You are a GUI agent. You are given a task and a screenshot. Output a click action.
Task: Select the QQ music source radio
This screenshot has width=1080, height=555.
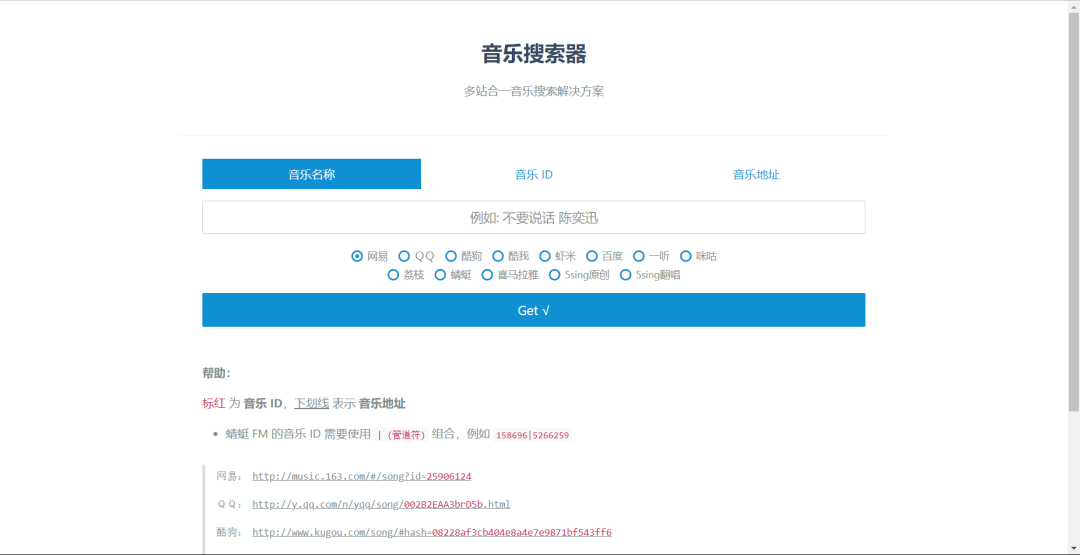404,256
